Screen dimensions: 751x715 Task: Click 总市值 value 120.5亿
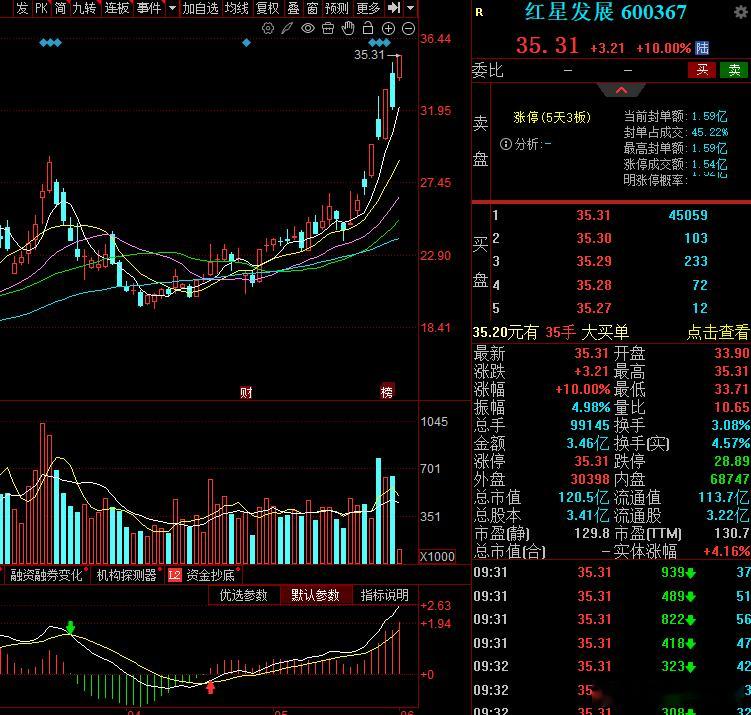pyautogui.click(x=583, y=497)
